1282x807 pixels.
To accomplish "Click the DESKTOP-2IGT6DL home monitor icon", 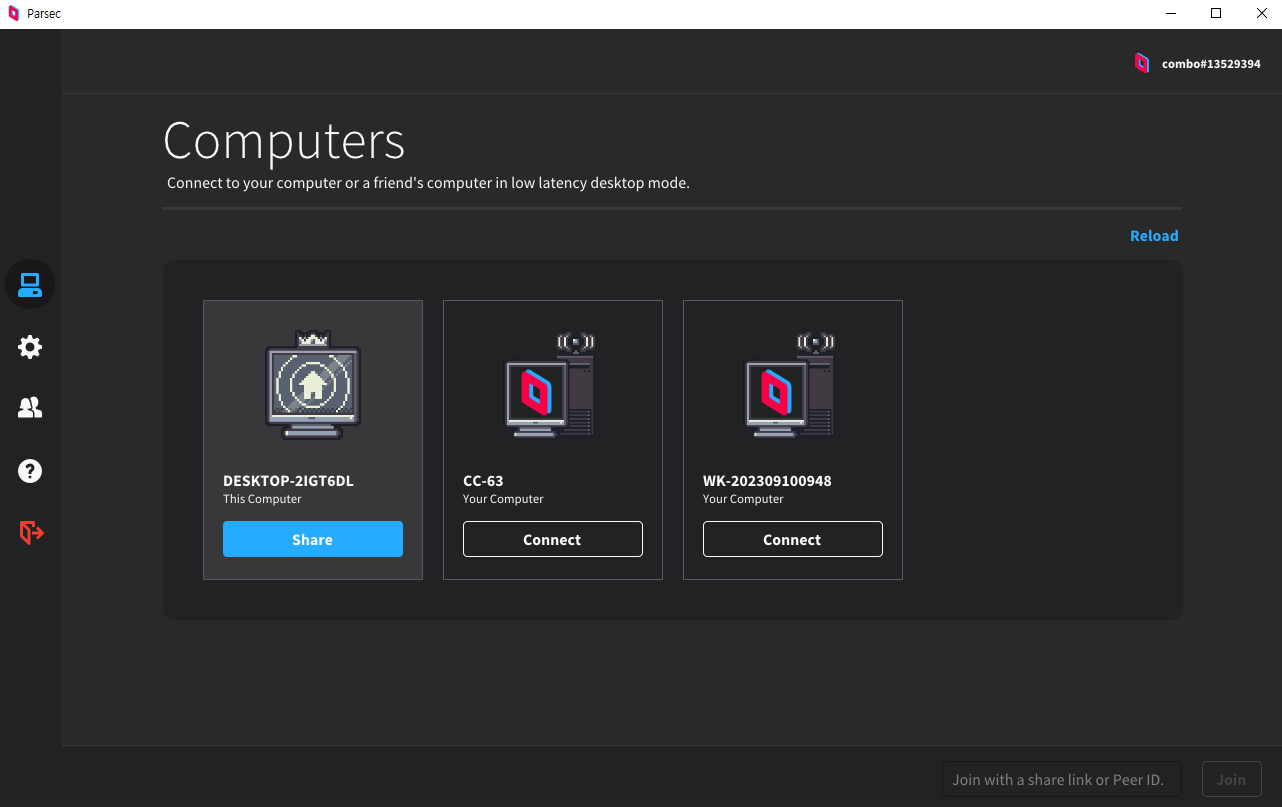I will 313,386.
